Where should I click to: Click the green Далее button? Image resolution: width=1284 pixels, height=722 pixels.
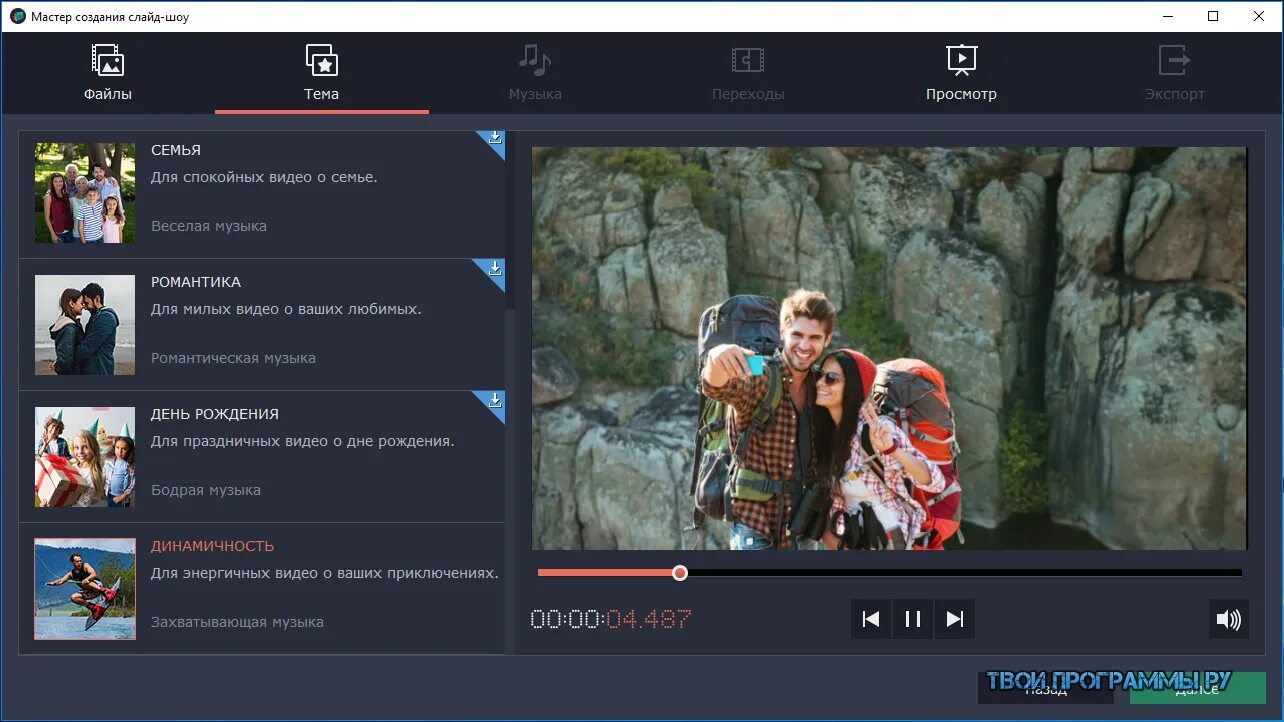(x=1198, y=688)
